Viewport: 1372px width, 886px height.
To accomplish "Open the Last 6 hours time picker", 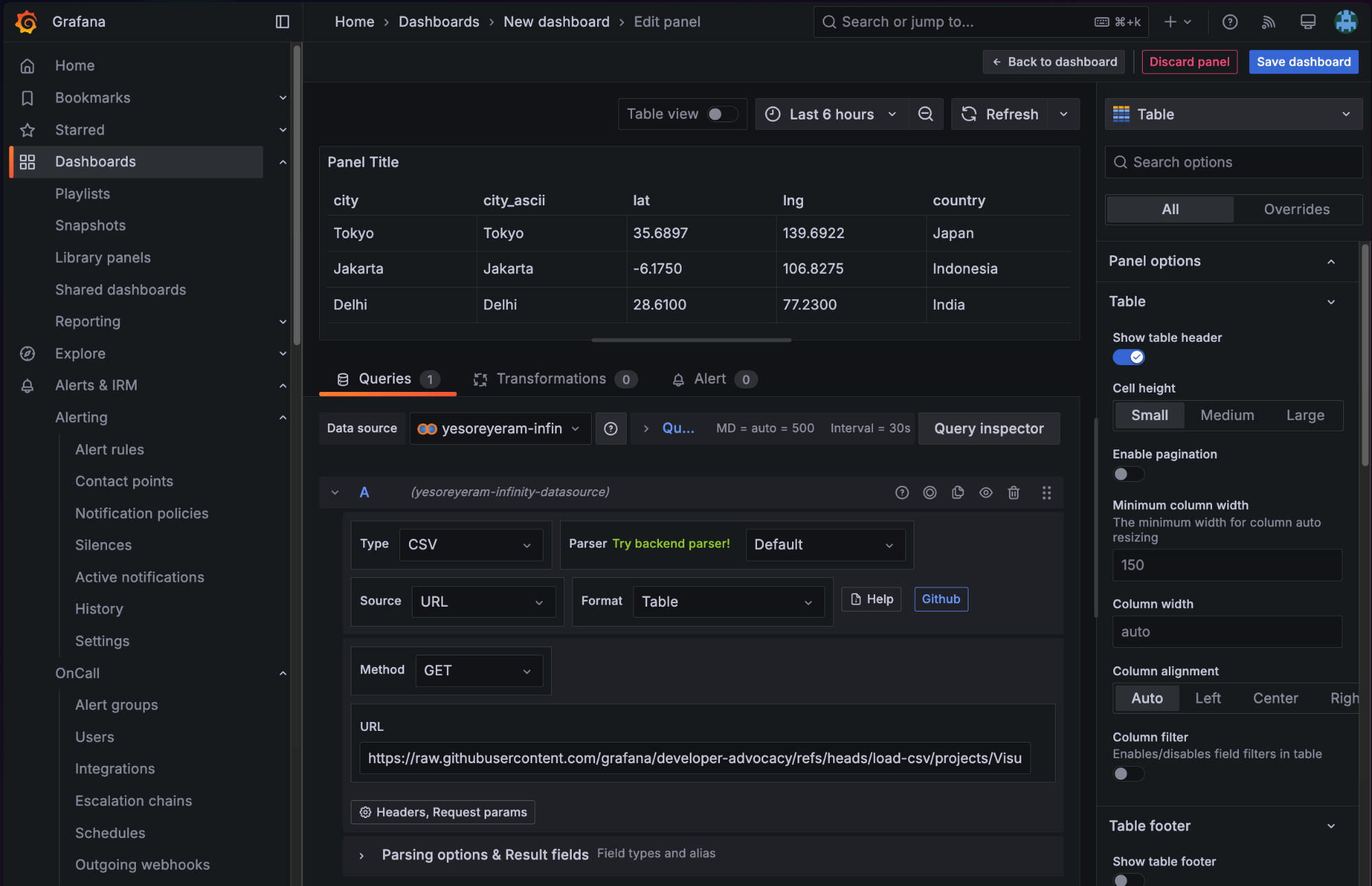I will (830, 114).
